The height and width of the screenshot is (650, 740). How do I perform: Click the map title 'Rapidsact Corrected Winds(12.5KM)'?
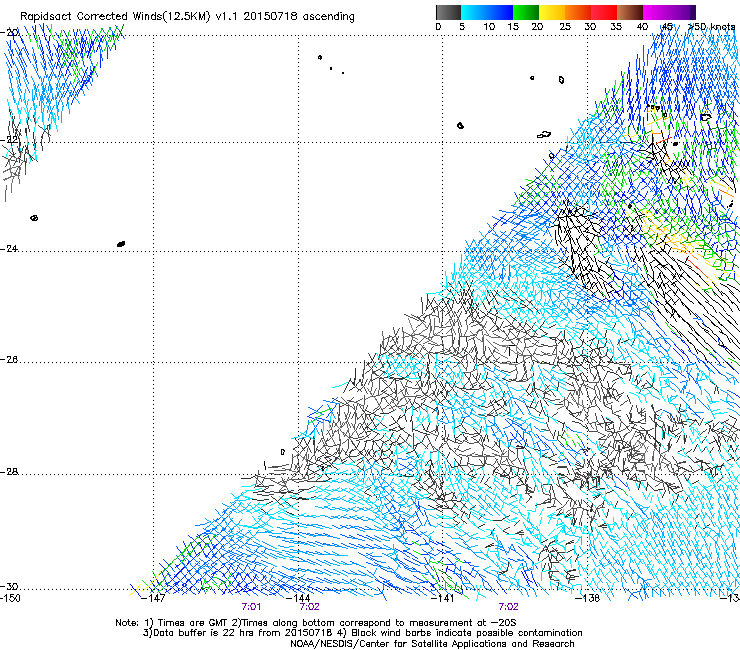pos(115,17)
